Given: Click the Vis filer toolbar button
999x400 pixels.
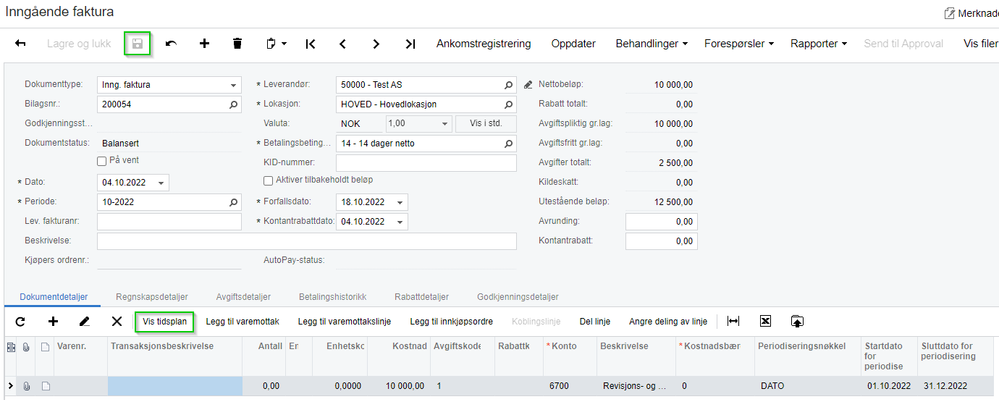Looking at the screenshot, I should click(981, 43).
